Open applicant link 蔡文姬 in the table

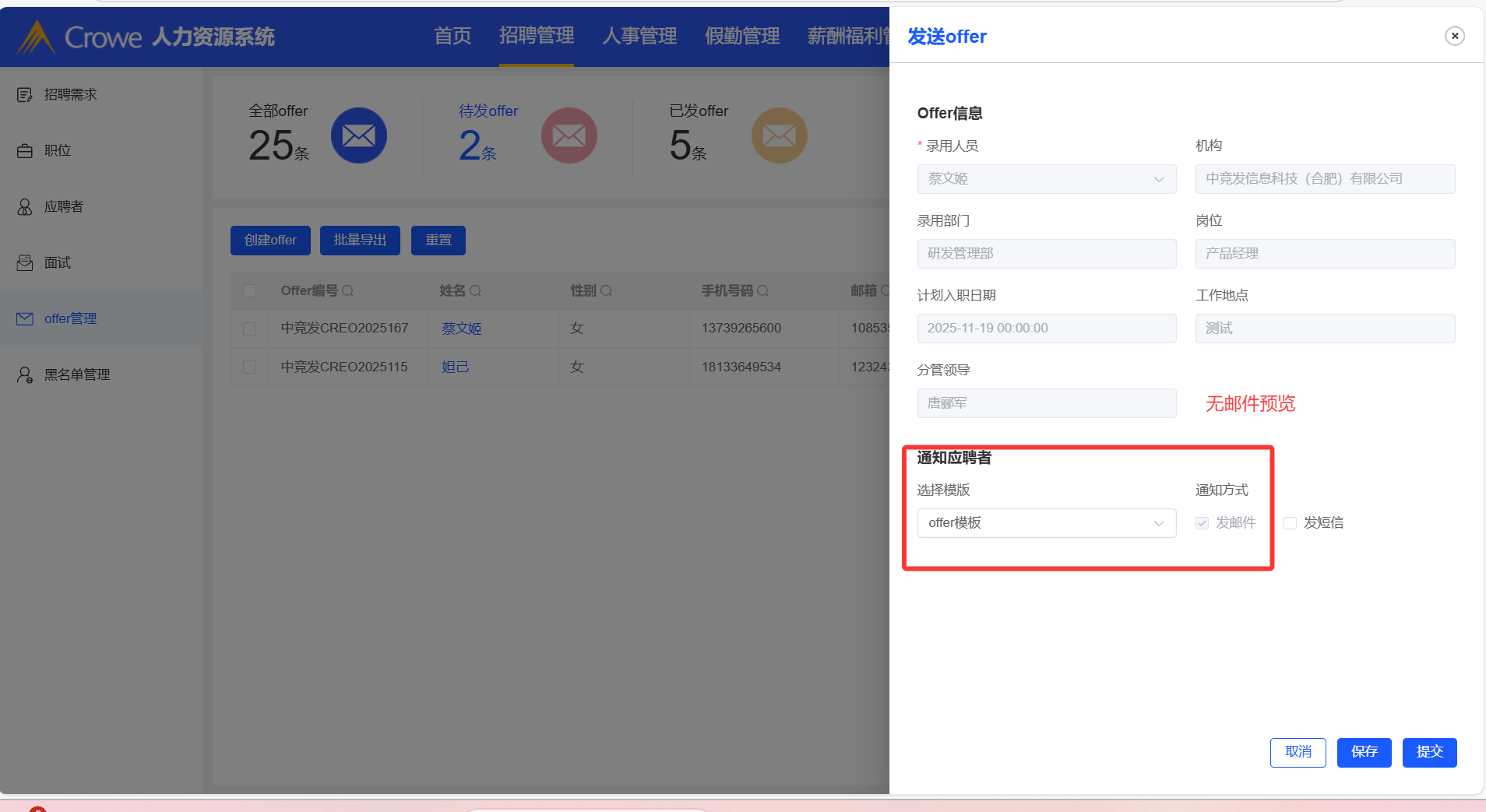(462, 329)
